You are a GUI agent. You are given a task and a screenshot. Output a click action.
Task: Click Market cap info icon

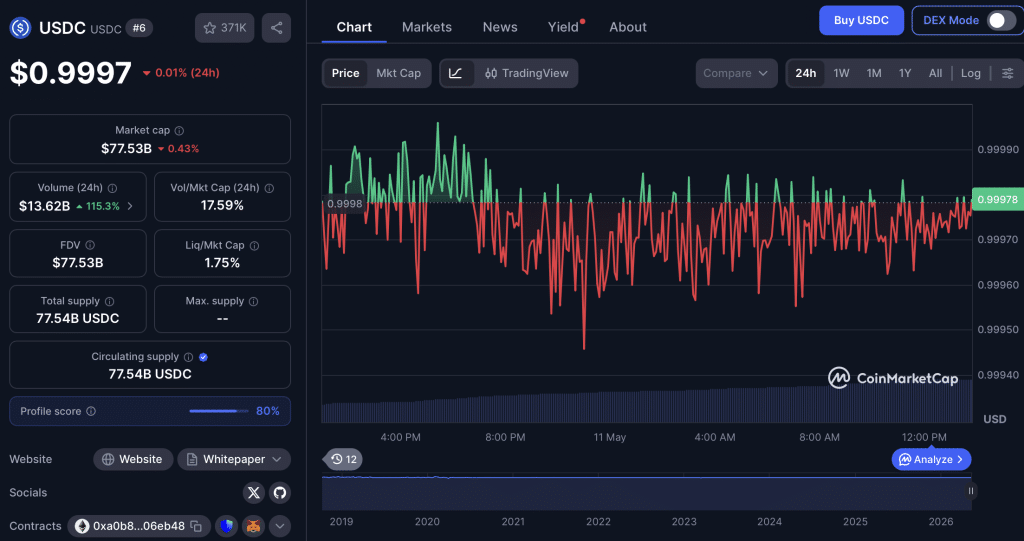coord(179,131)
